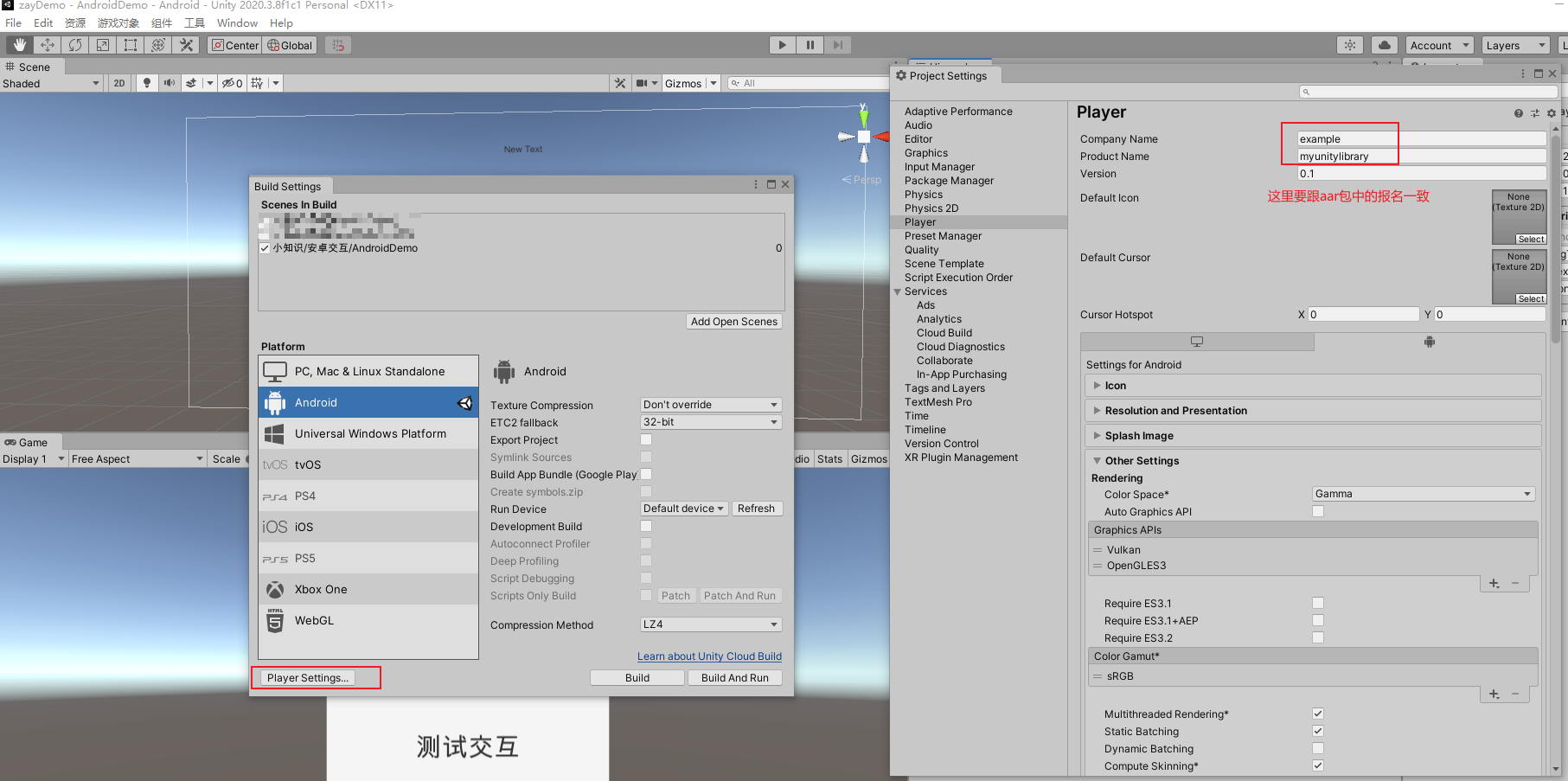Toggle scene audio speaker icon
Screen dimensions: 1568x781
click(170, 83)
